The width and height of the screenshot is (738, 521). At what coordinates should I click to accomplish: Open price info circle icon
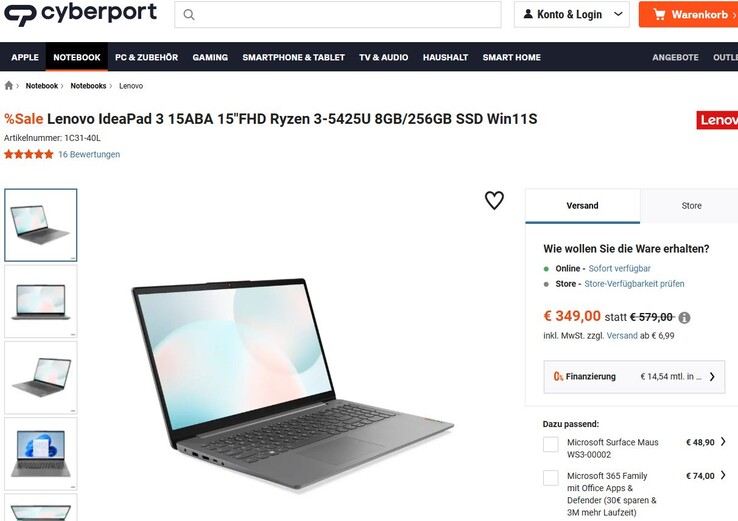pyautogui.click(x=684, y=318)
